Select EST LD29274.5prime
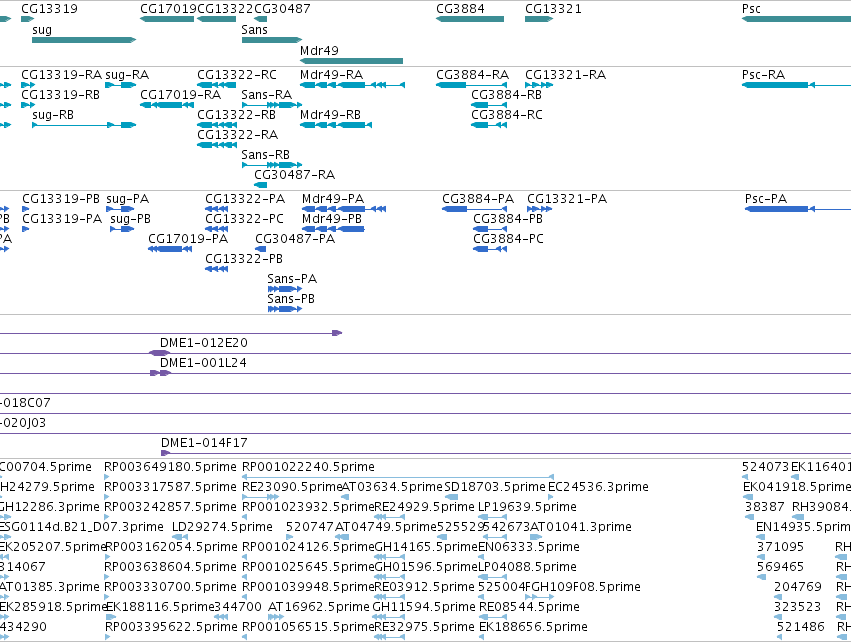 (222, 527)
